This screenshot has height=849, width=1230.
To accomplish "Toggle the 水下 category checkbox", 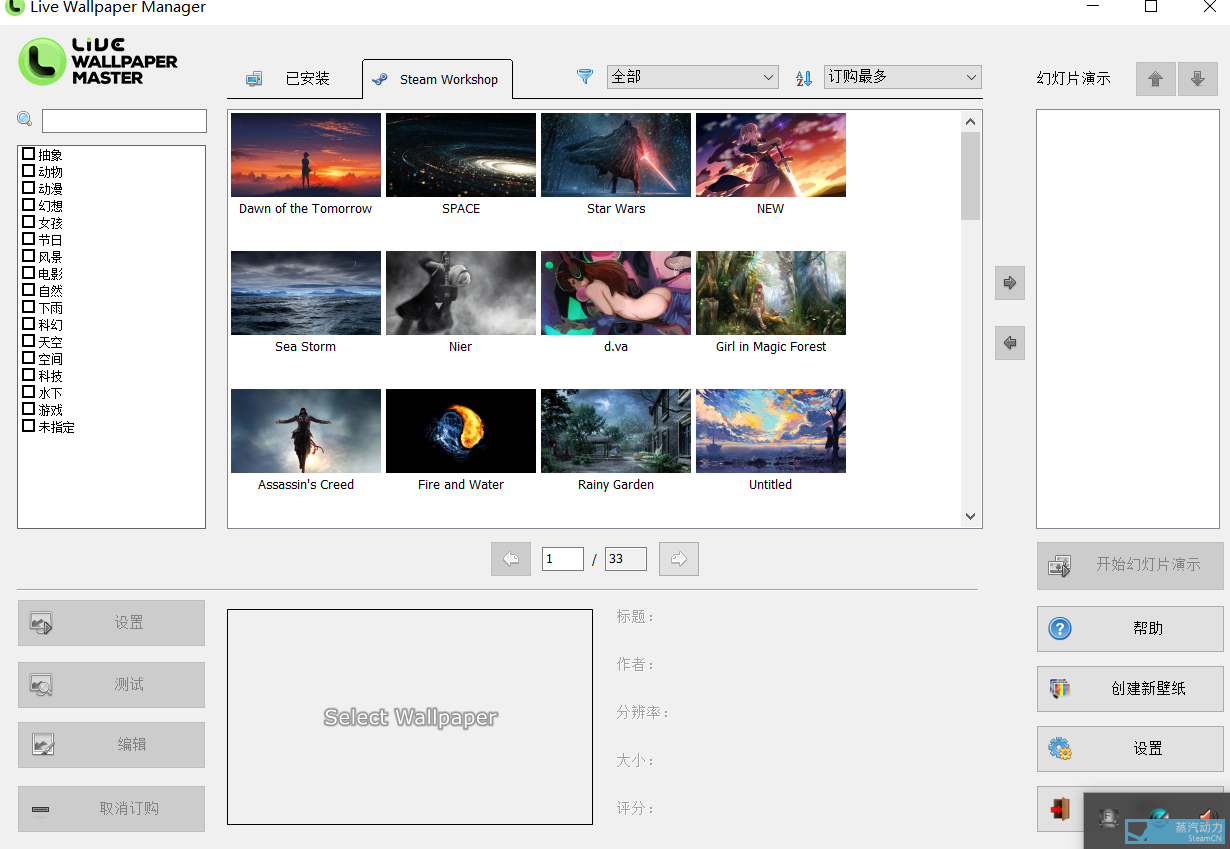I will (x=28, y=392).
